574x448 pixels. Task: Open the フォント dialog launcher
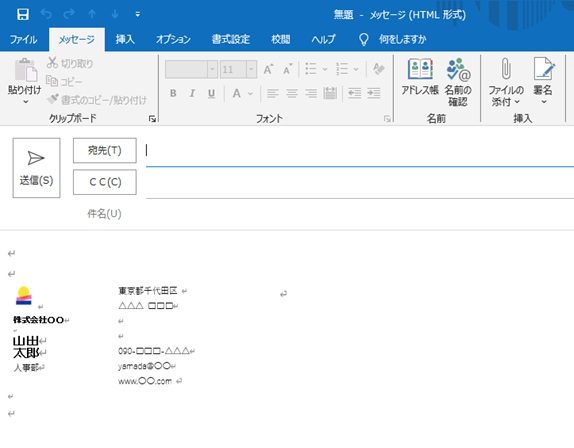point(387,119)
